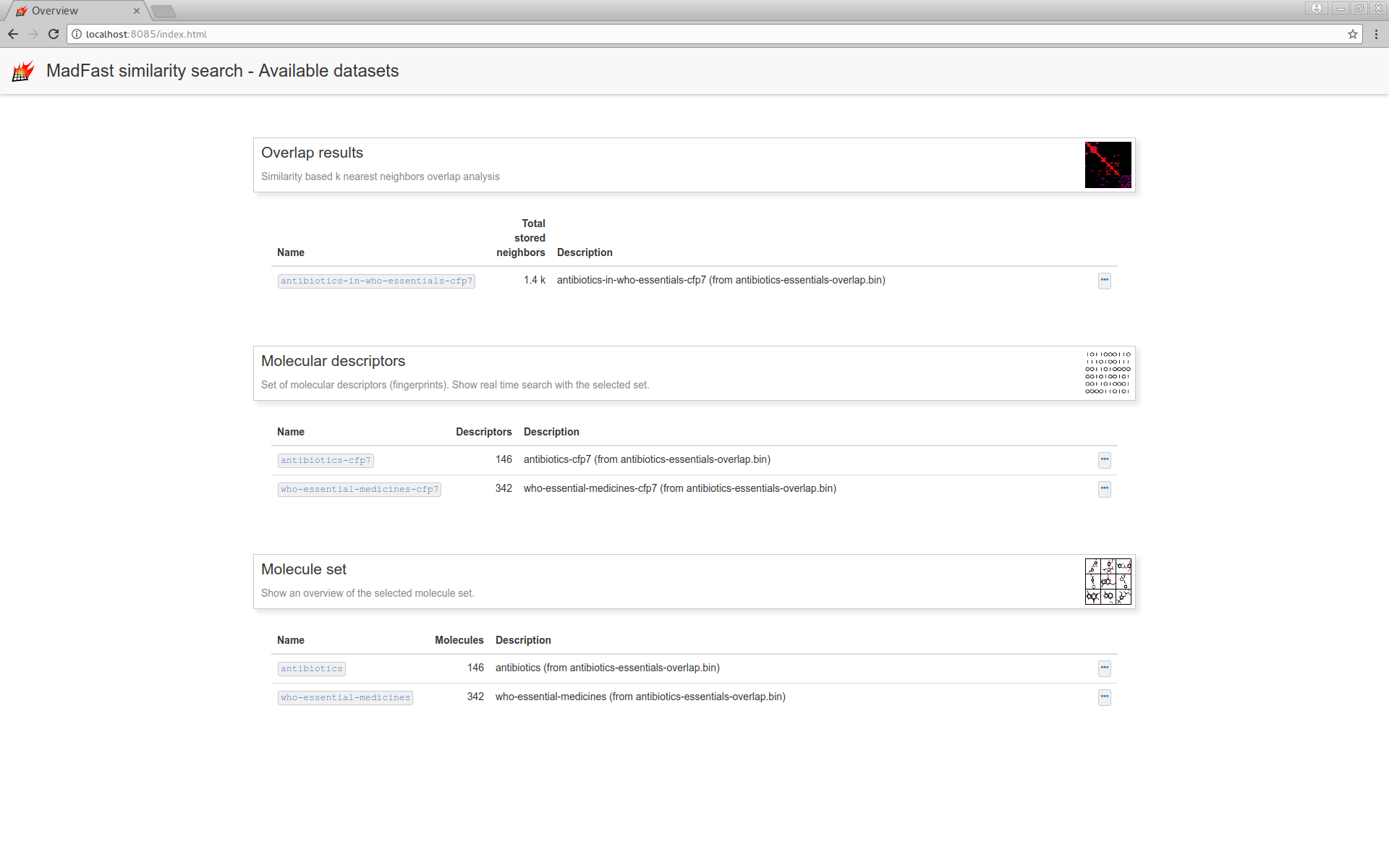The height and width of the screenshot is (868, 1389).
Task: Open the Chrome three-dot menu
Action: [x=1375, y=34]
